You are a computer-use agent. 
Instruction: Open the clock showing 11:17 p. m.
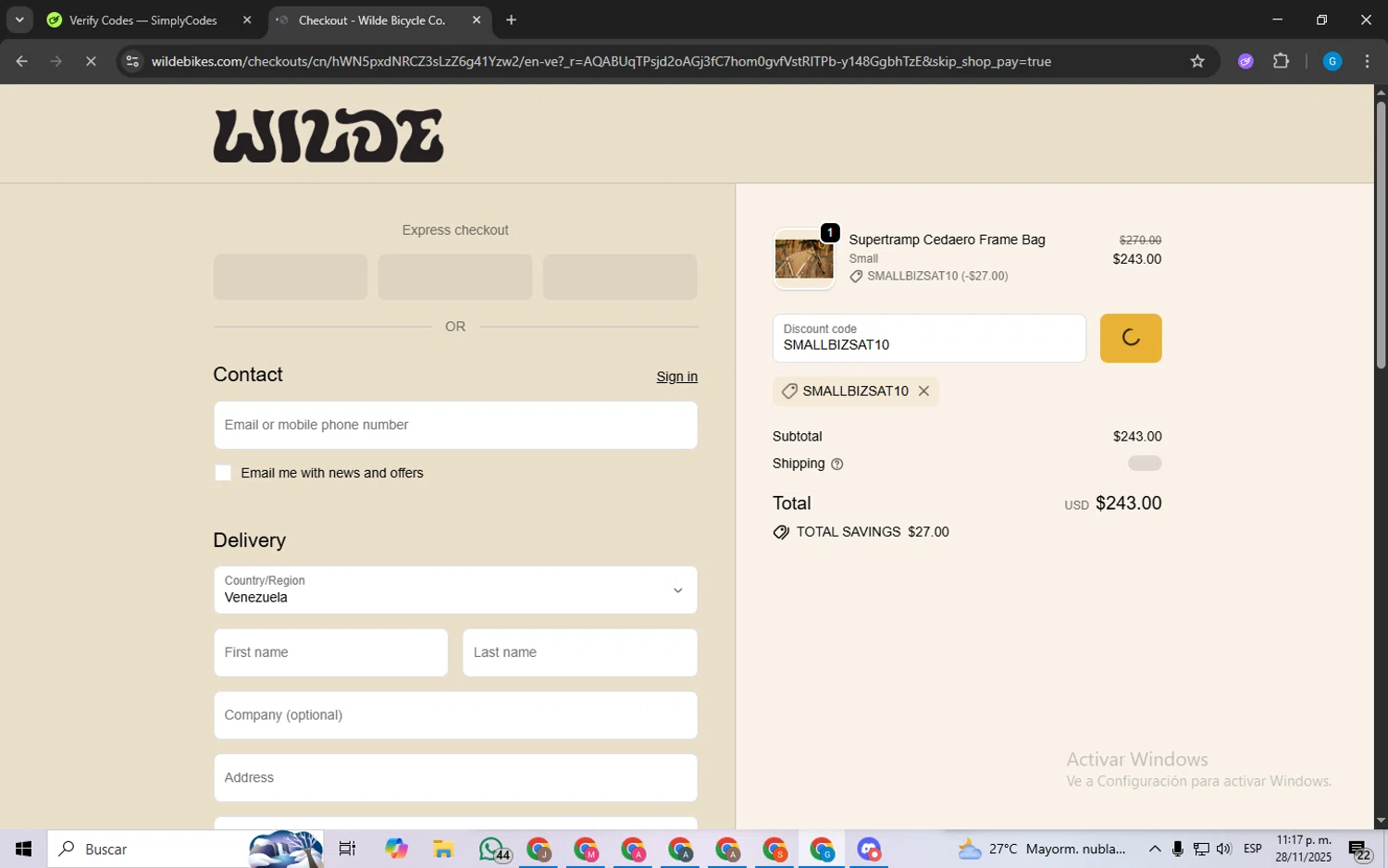tap(1304, 849)
